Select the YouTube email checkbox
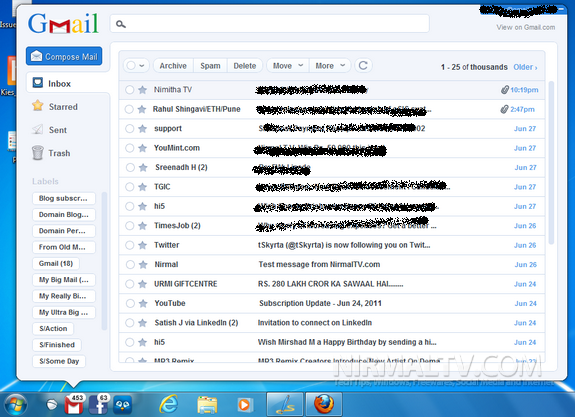The width and height of the screenshot is (575, 417). tap(130, 304)
